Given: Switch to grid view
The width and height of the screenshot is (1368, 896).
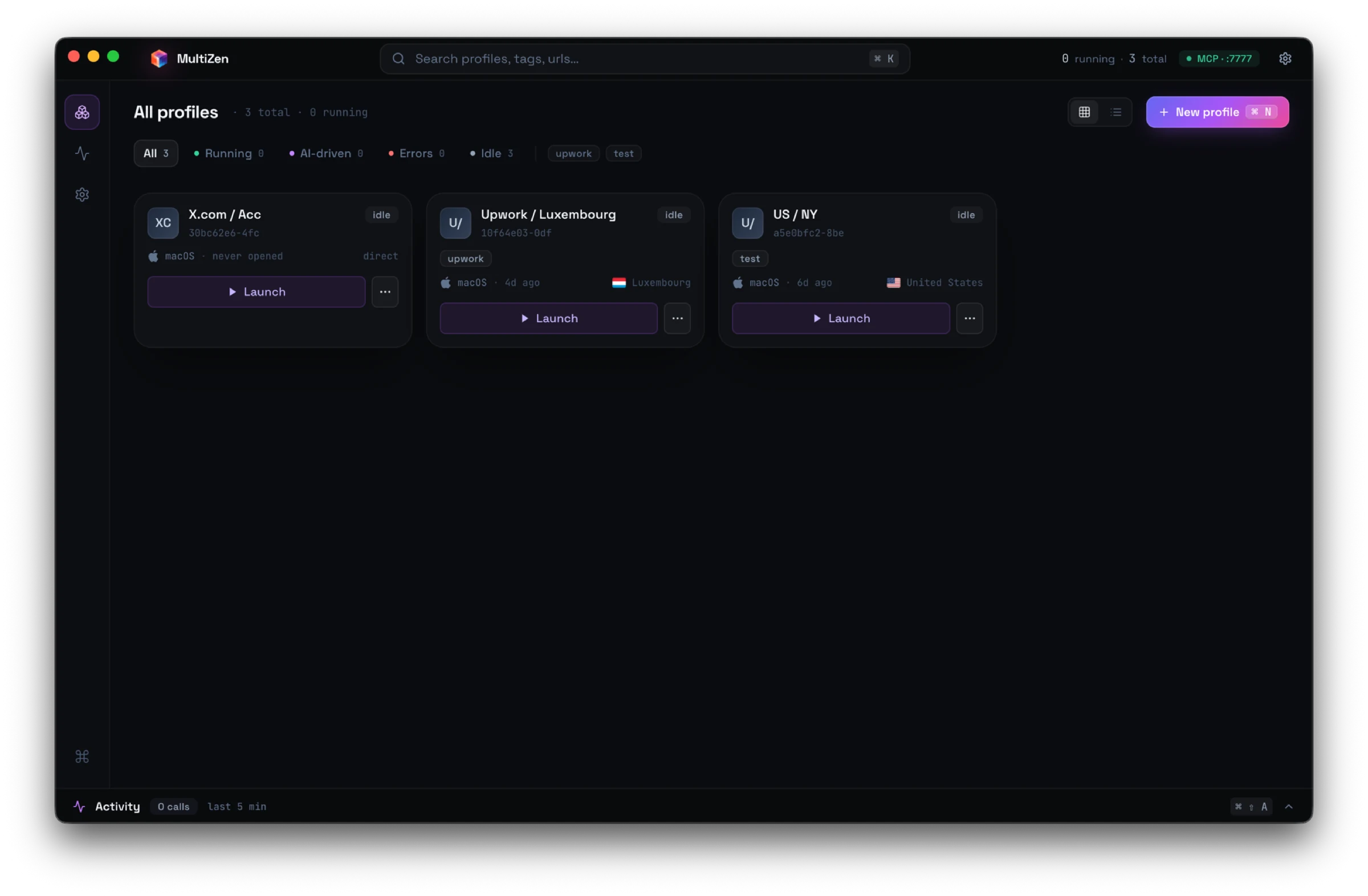Looking at the screenshot, I should (1084, 112).
